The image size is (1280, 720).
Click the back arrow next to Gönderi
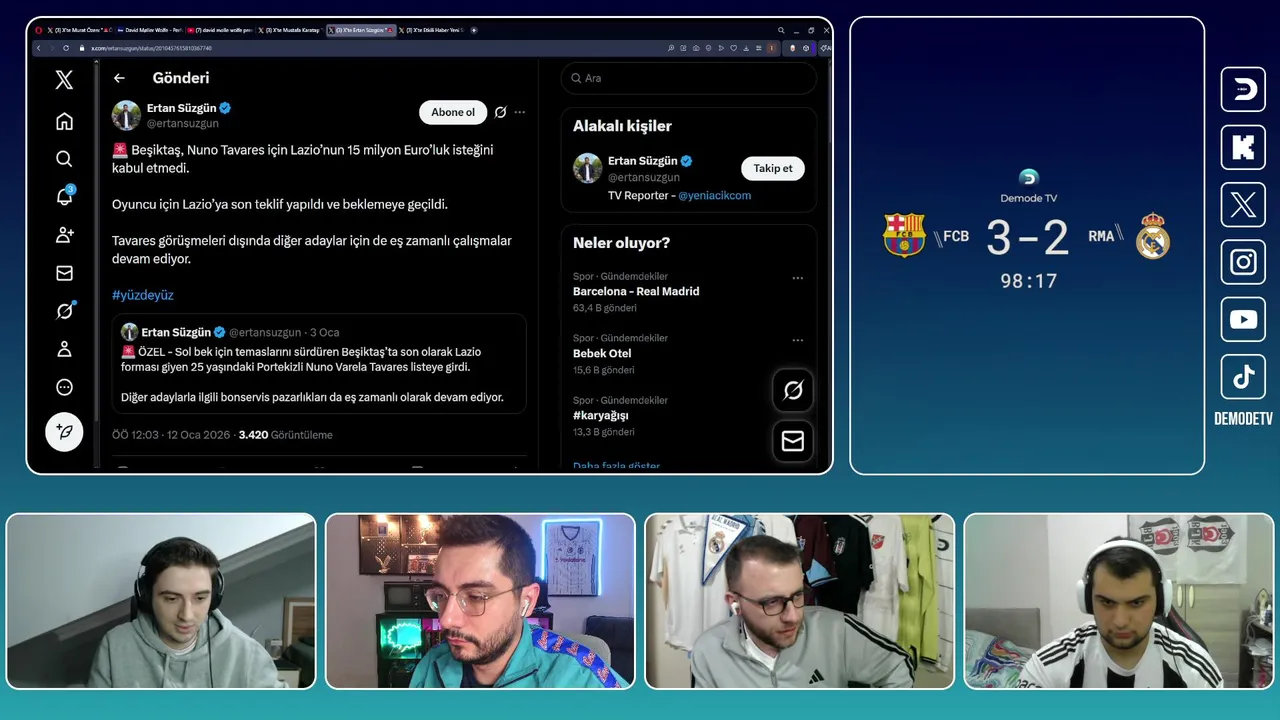(119, 78)
